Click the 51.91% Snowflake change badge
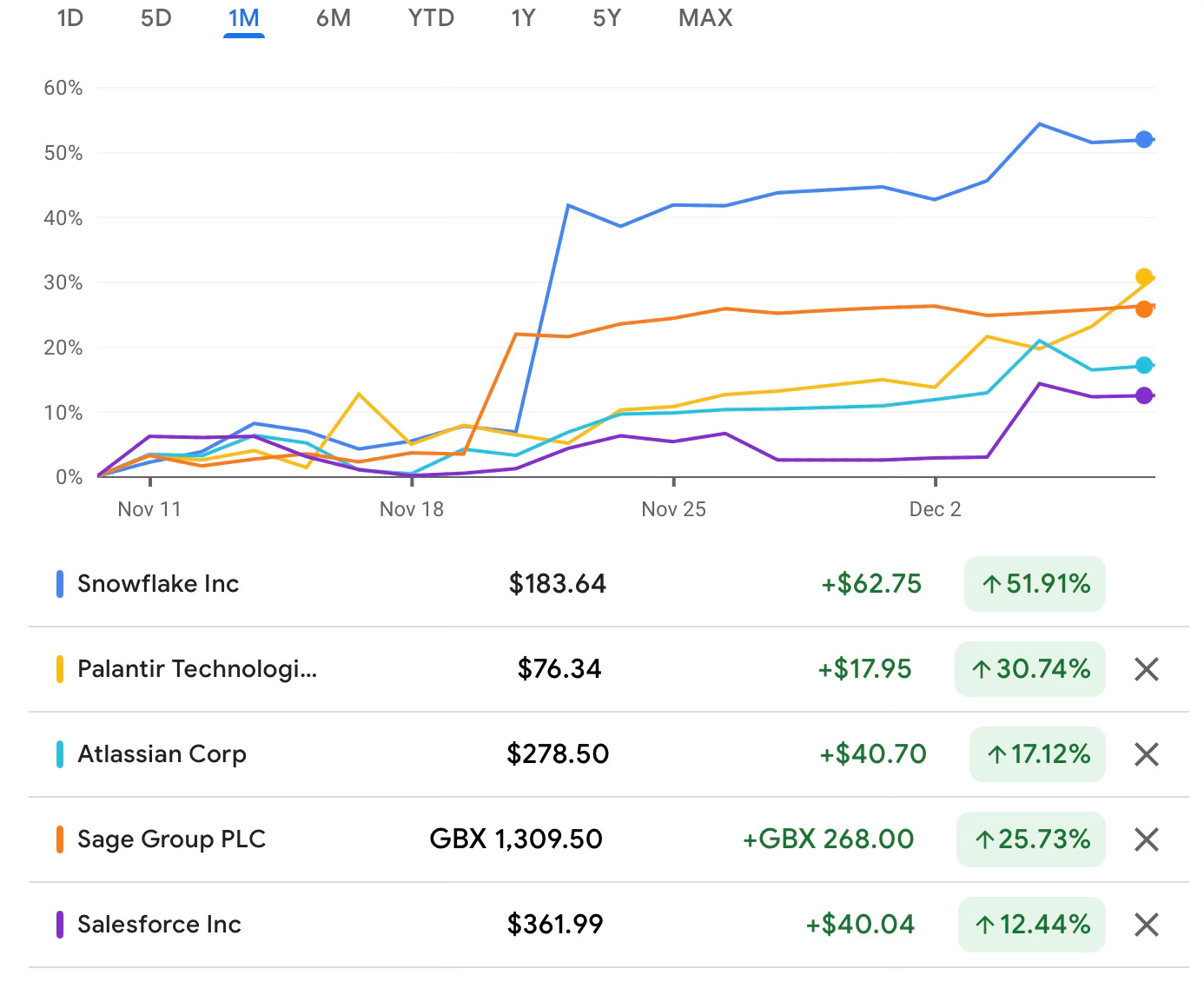Screen dimensions: 1204x982 point(1035,584)
